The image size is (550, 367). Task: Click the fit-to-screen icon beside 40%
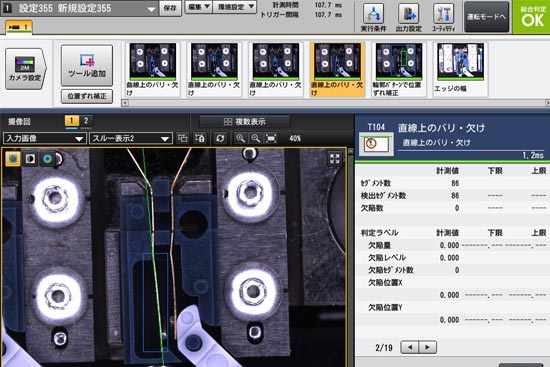(271, 138)
